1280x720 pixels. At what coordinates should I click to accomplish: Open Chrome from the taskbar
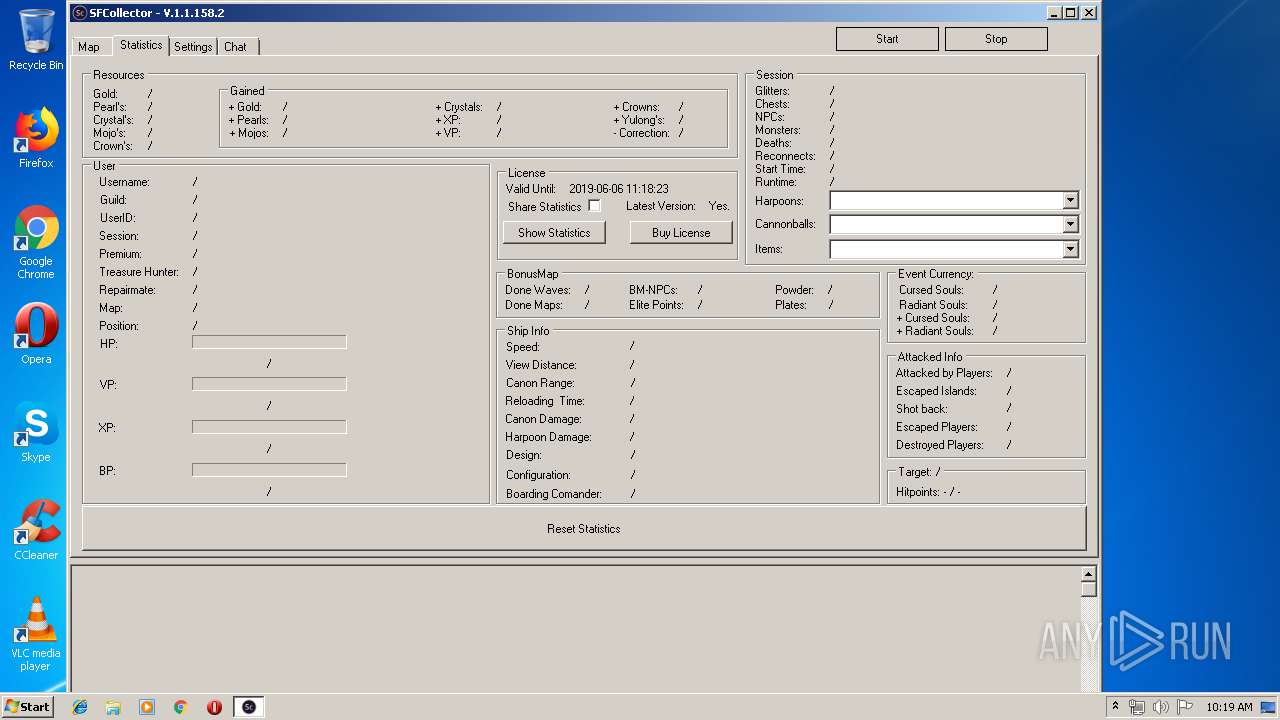pos(181,707)
